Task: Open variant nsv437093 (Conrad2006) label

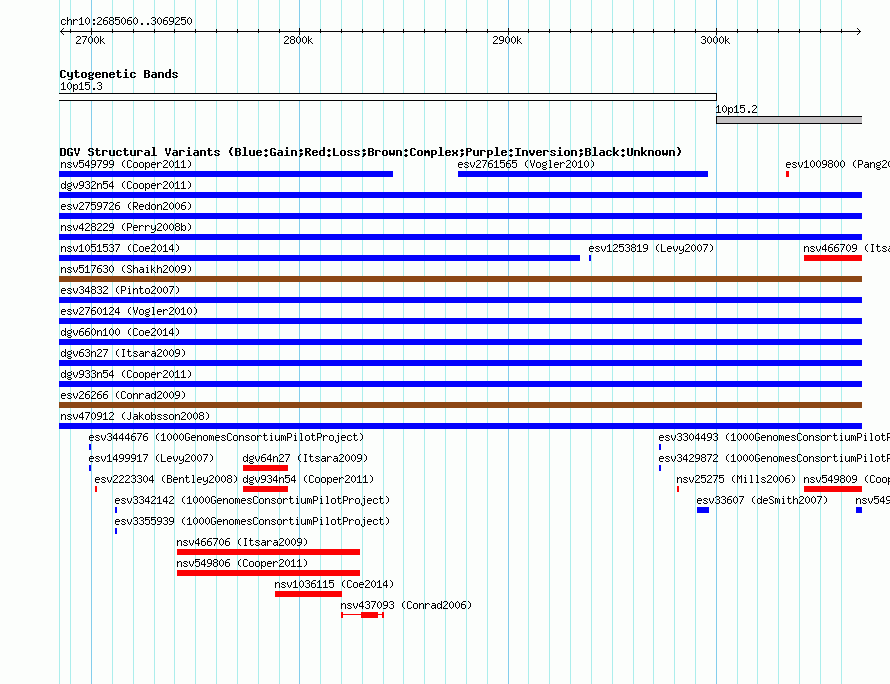Action: click(x=406, y=605)
